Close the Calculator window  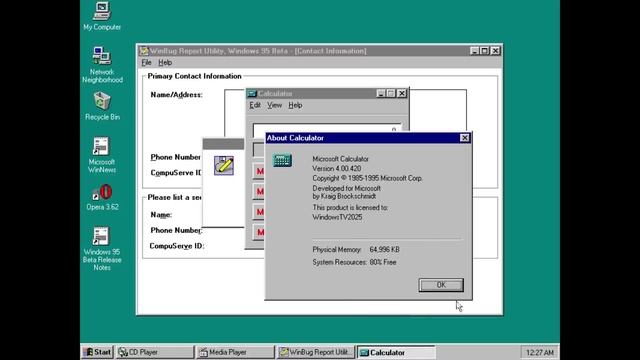tap(402, 93)
